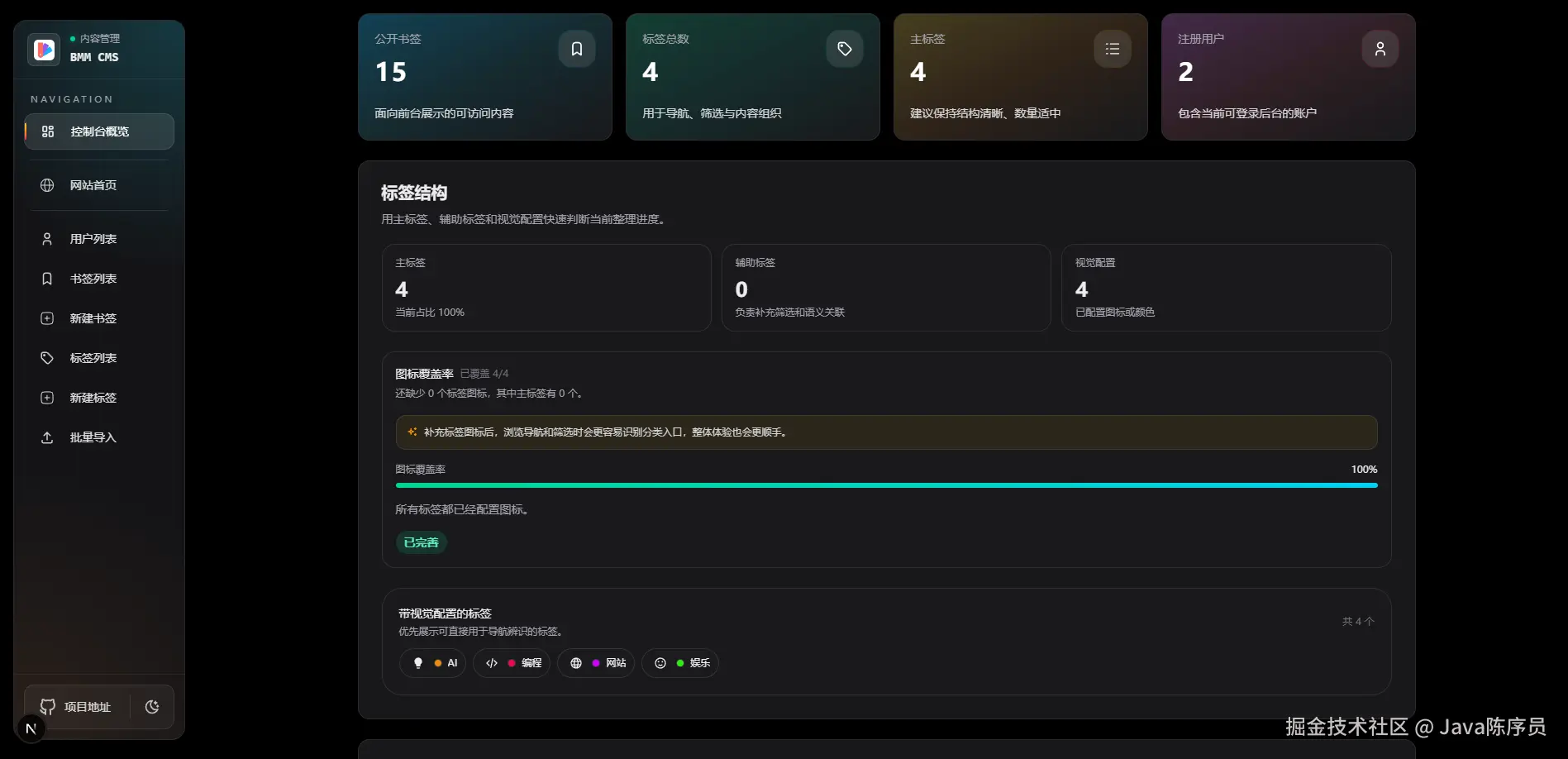The height and width of the screenshot is (759, 1568).
Task: Select 新建标签 menu item
Action: pyautogui.click(x=99, y=398)
